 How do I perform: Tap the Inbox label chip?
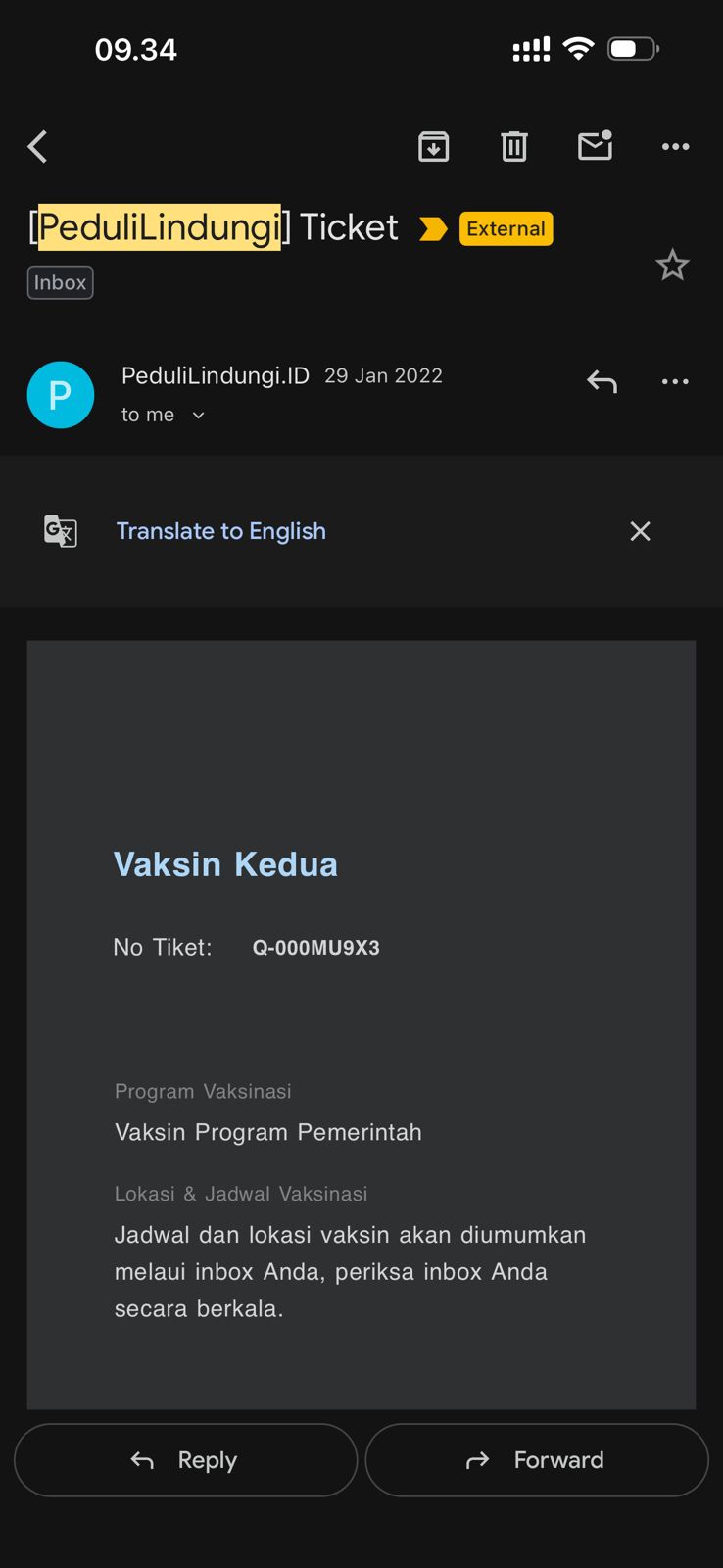pyautogui.click(x=60, y=282)
